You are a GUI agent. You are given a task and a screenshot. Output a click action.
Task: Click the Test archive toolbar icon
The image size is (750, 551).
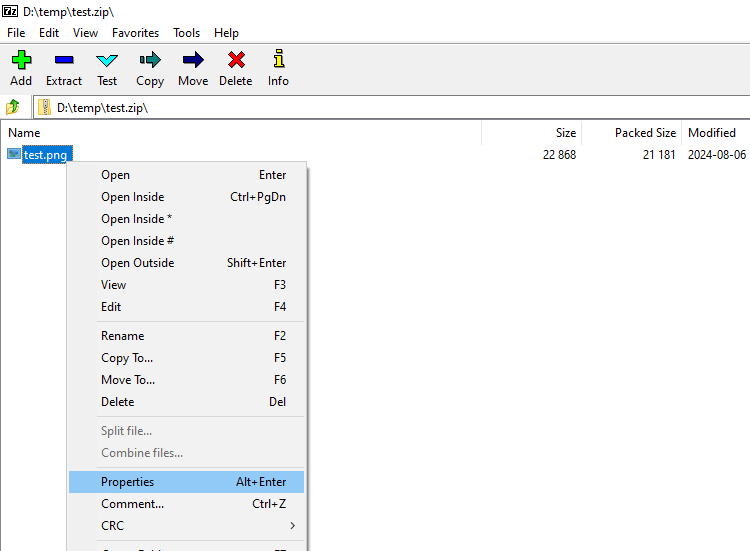click(x=107, y=60)
